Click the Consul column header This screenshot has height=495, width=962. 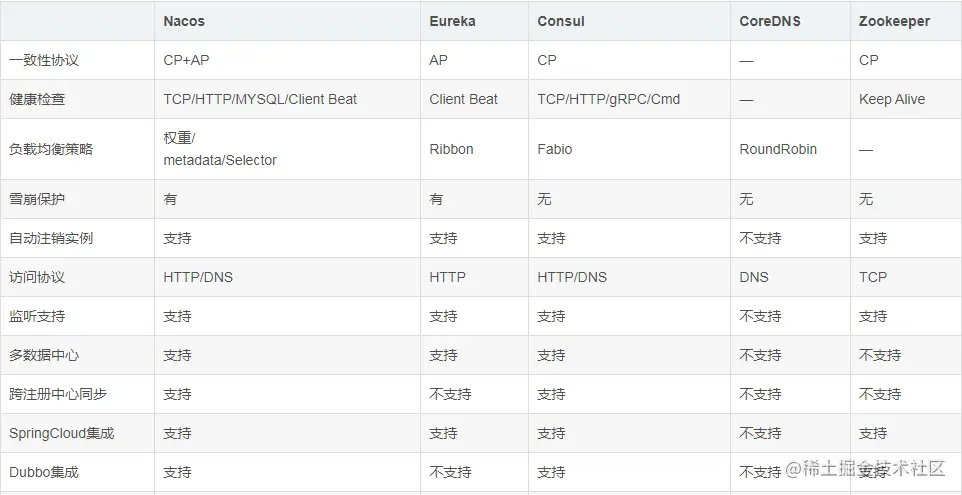coord(561,21)
